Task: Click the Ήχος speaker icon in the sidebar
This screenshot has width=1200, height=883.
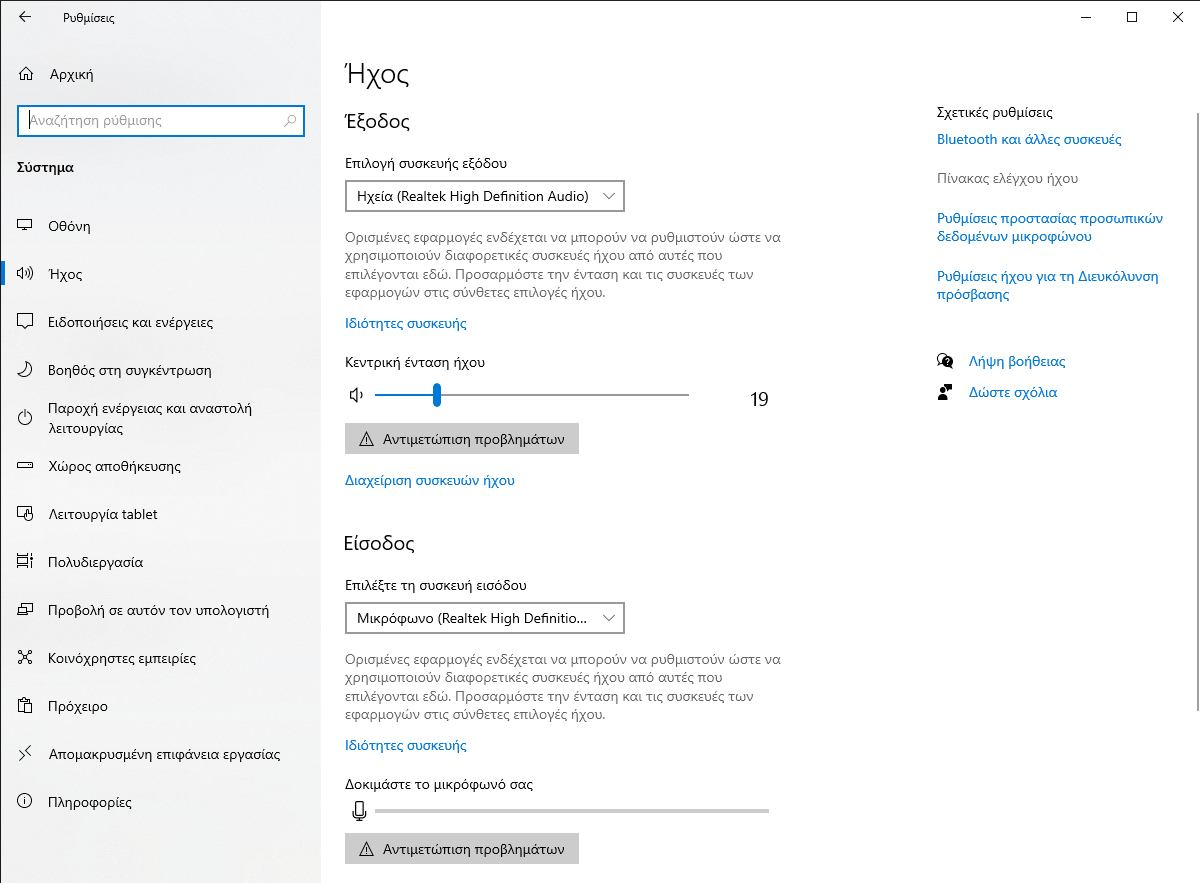Action: tap(27, 274)
